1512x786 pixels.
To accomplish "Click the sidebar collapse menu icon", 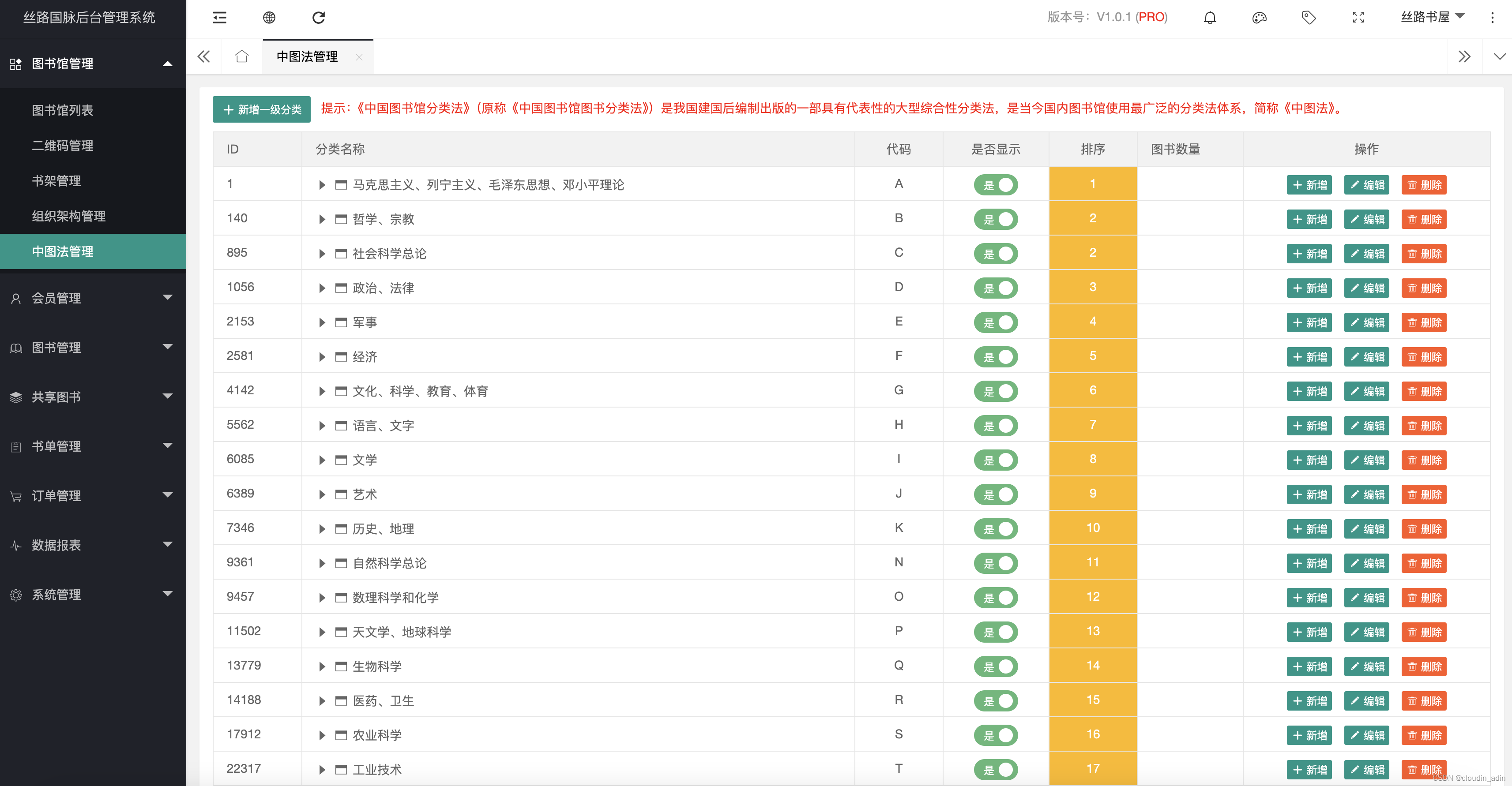I will [x=219, y=18].
